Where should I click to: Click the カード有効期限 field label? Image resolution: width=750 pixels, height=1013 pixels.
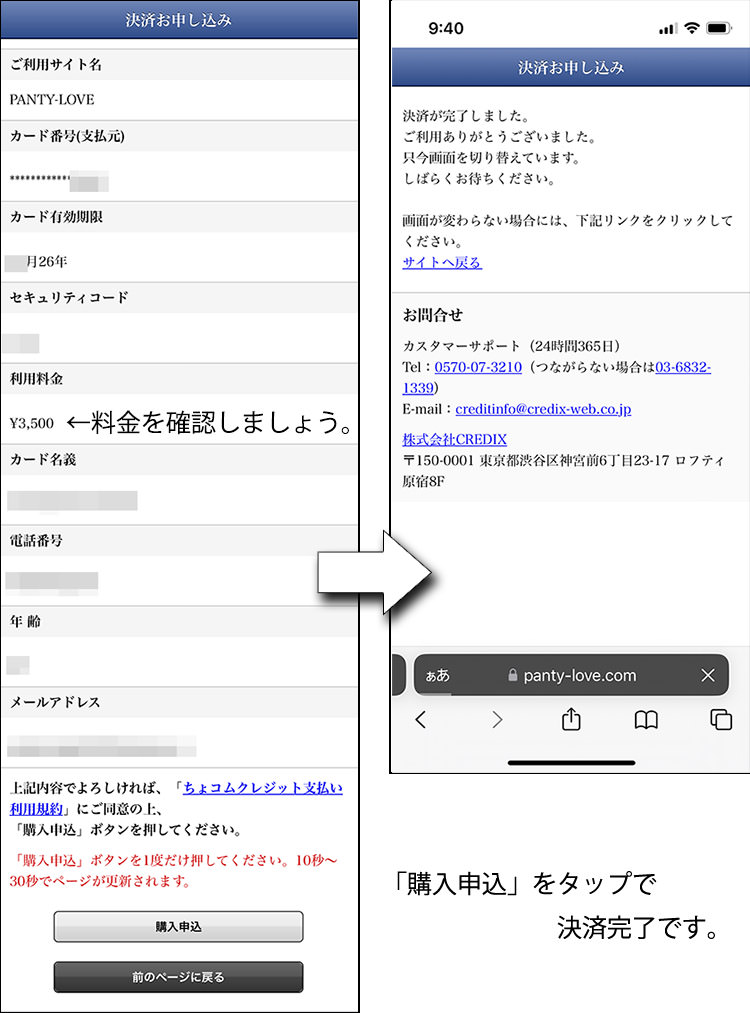(x=56, y=217)
